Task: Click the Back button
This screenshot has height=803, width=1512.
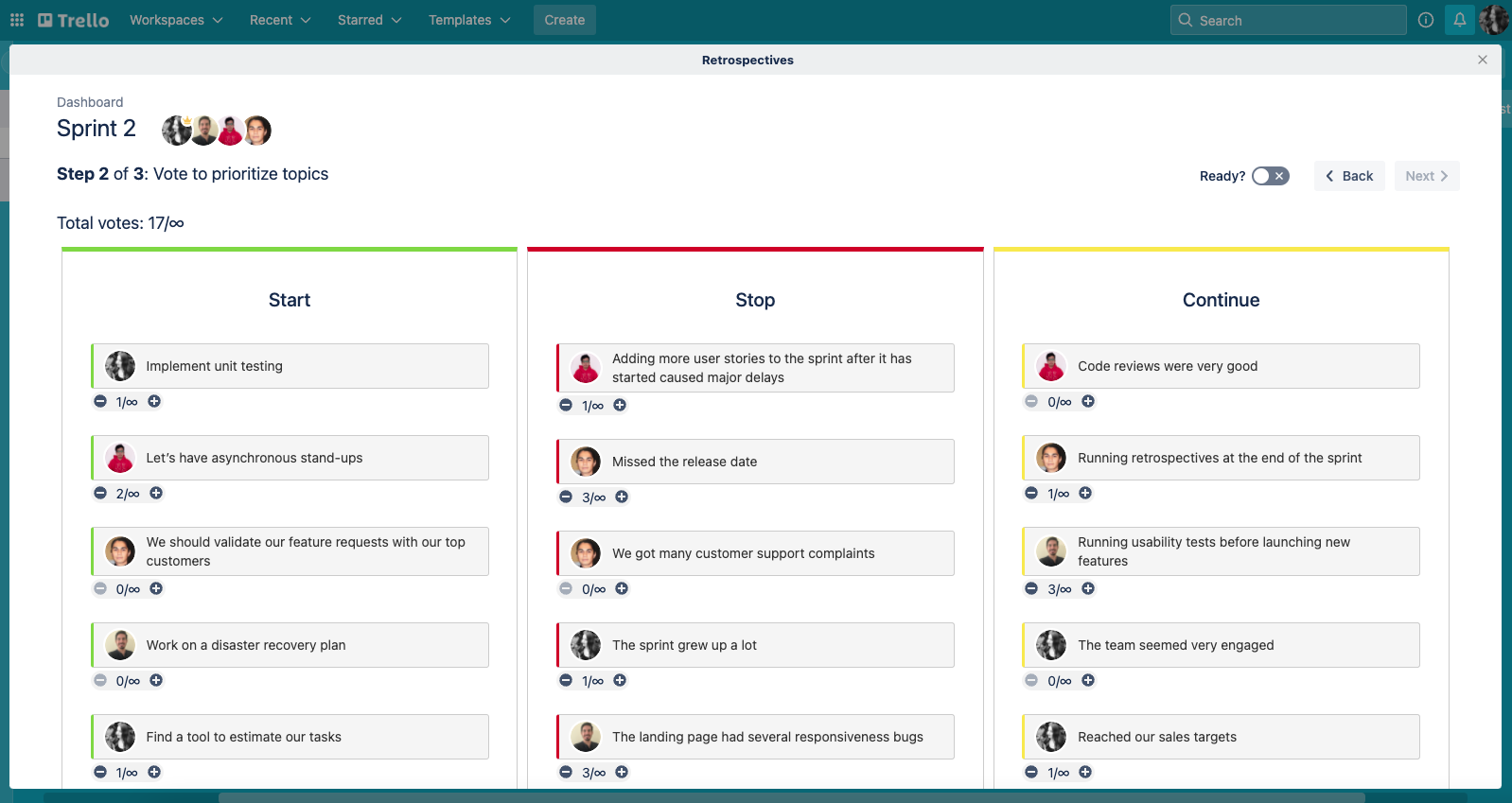Action: (1349, 176)
